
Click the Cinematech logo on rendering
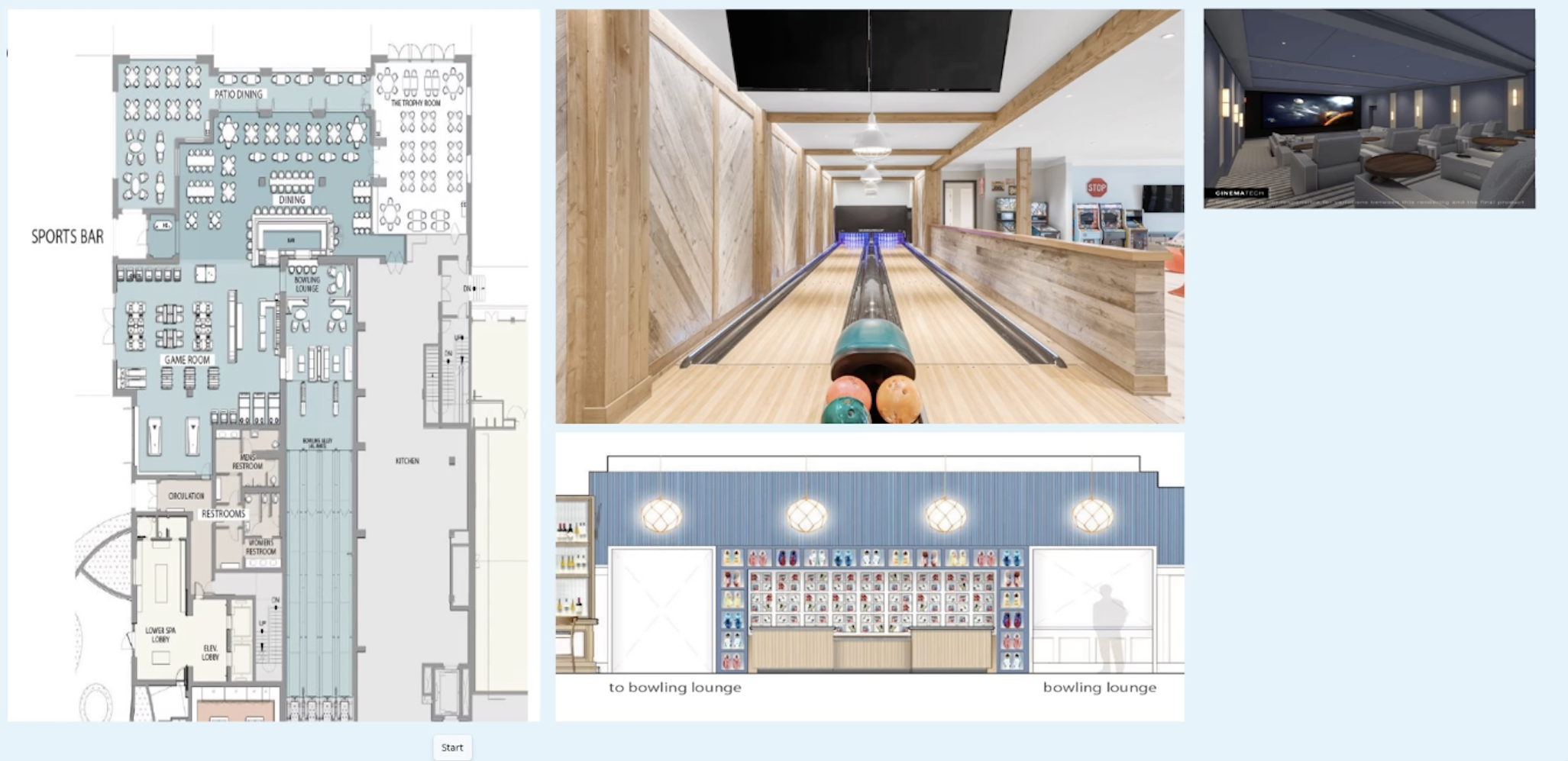[x=1236, y=194]
